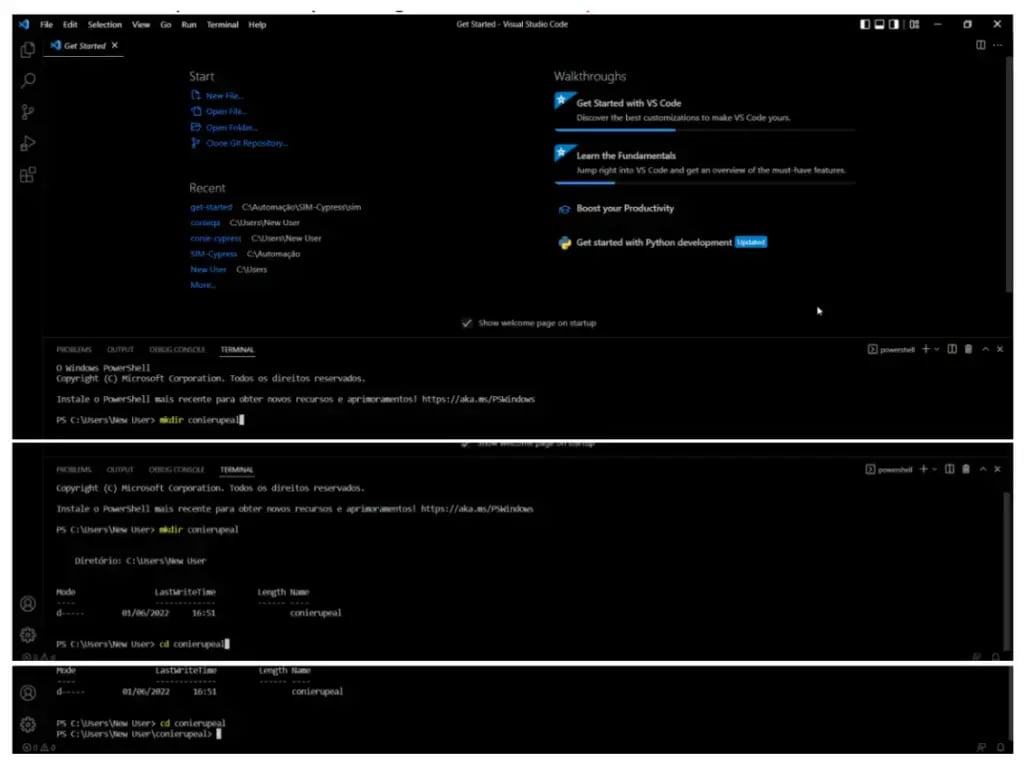Viewport: 1024px width, 763px height.
Task: Open the Selection menu in menu bar
Action: [x=104, y=24]
